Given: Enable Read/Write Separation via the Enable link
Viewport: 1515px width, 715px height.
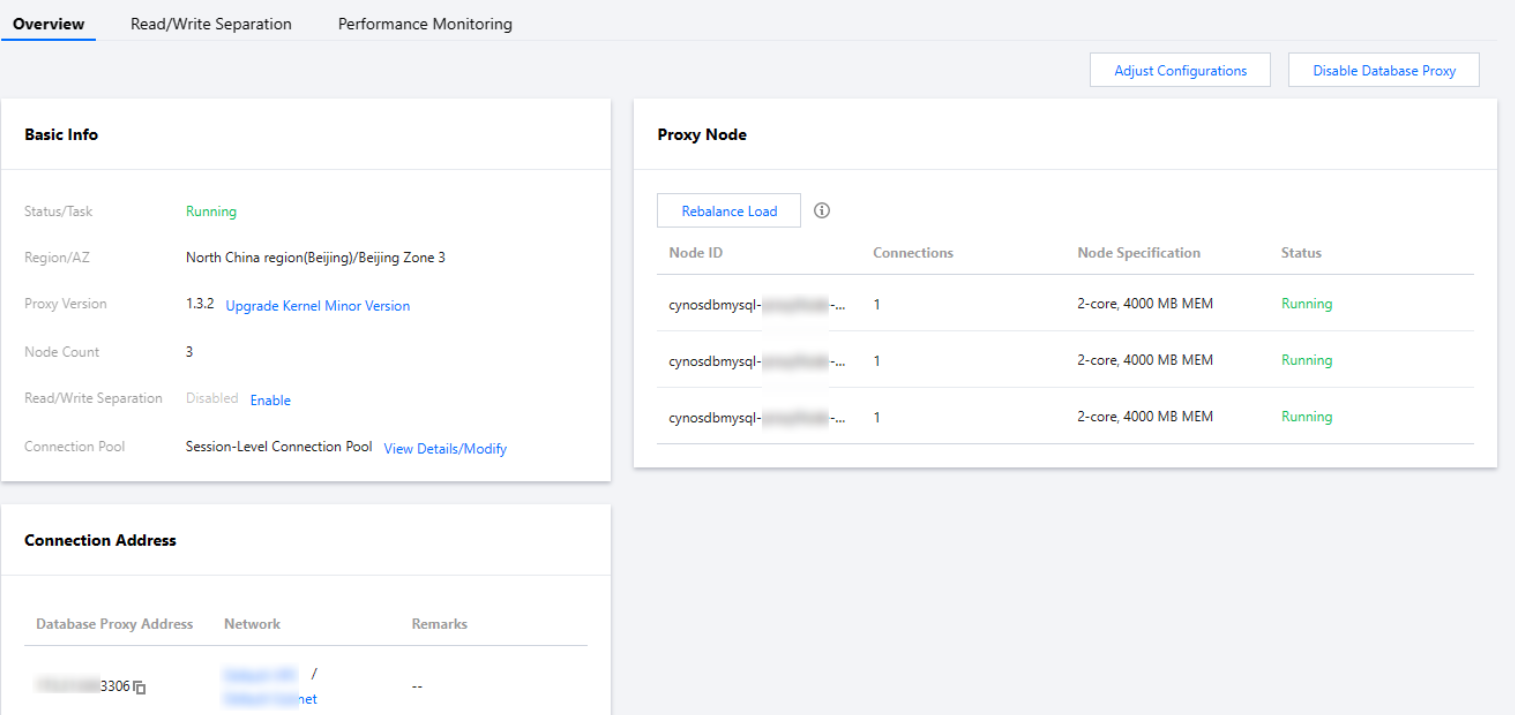Looking at the screenshot, I should (270, 400).
